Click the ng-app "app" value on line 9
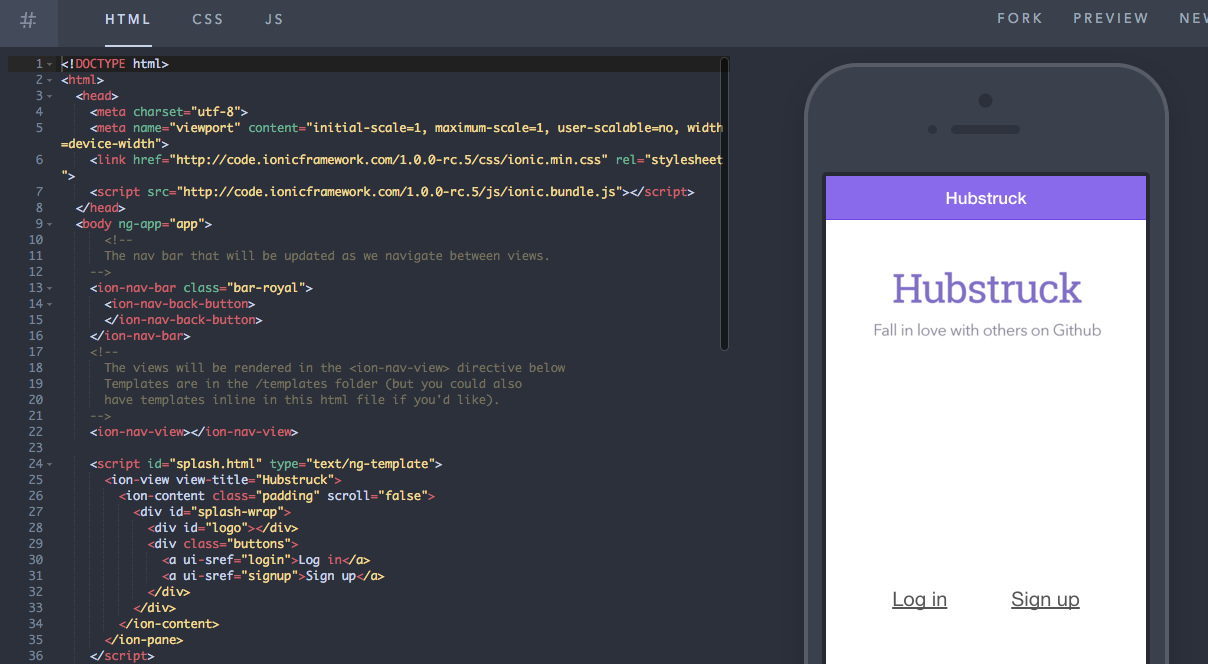Viewport: 1208px width, 664px height. (x=187, y=224)
